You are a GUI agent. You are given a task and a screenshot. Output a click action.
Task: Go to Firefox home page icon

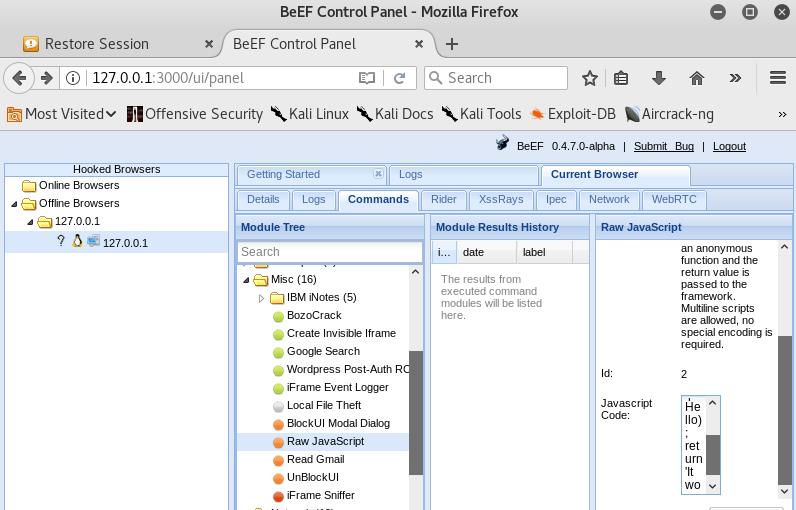pos(696,78)
